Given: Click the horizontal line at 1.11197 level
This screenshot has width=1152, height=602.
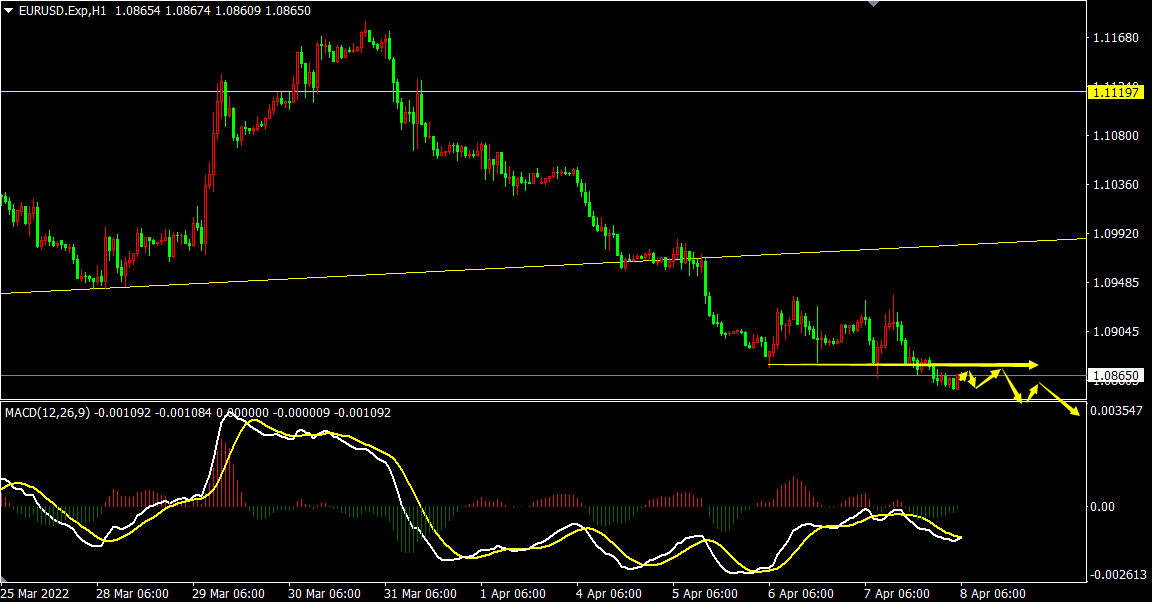Looking at the screenshot, I should point(600,91).
